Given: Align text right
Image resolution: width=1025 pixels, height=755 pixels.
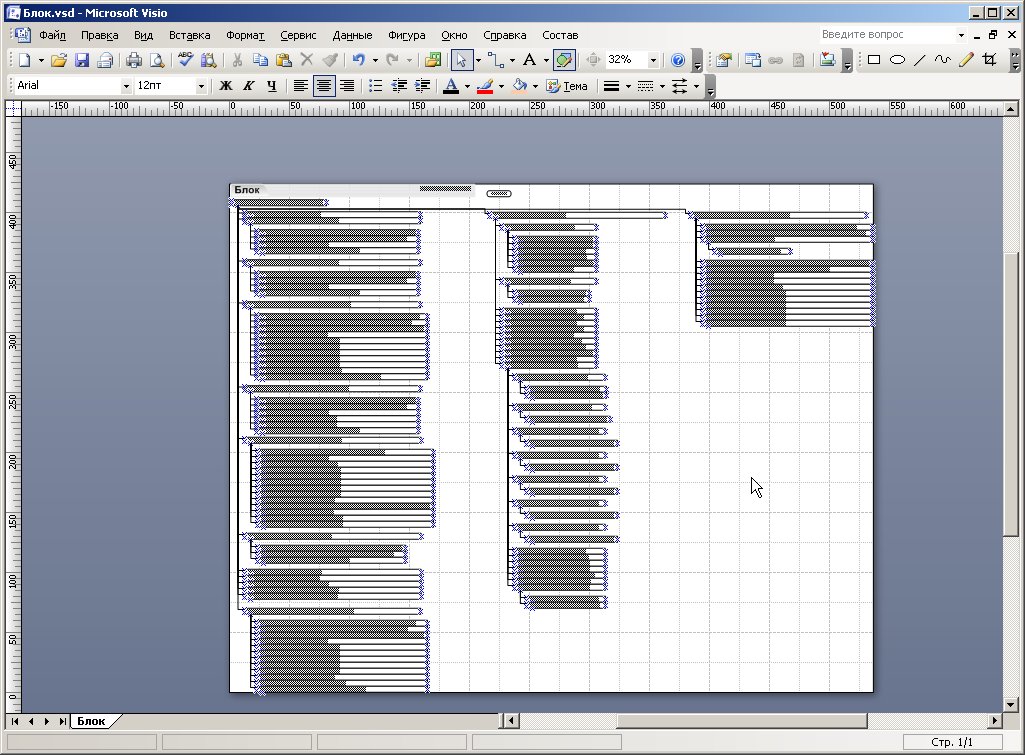Looking at the screenshot, I should pyautogui.click(x=347, y=86).
